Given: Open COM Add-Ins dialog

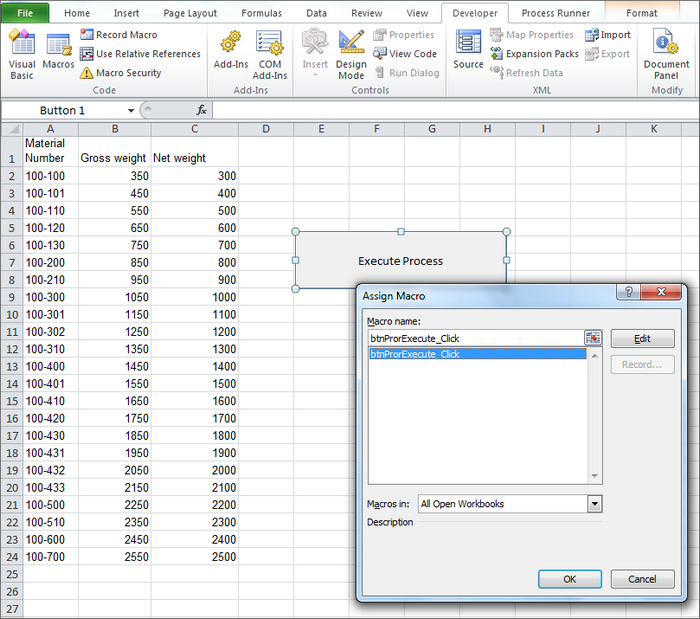Looking at the screenshot, I should (270, 52).
